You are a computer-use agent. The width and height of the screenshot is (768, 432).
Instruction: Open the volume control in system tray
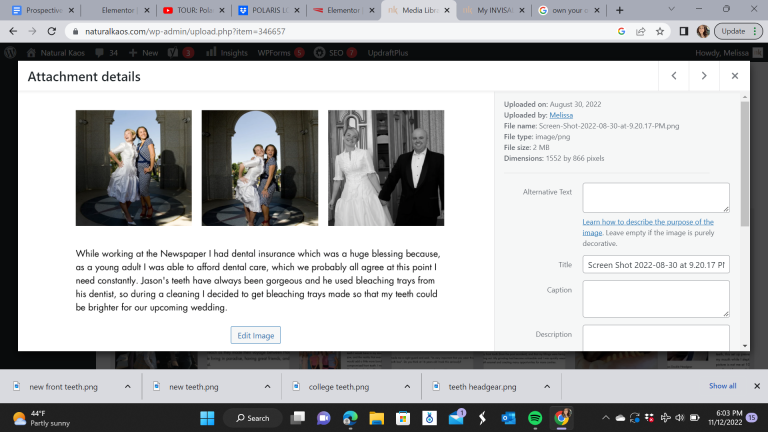[x=680, y=418]
